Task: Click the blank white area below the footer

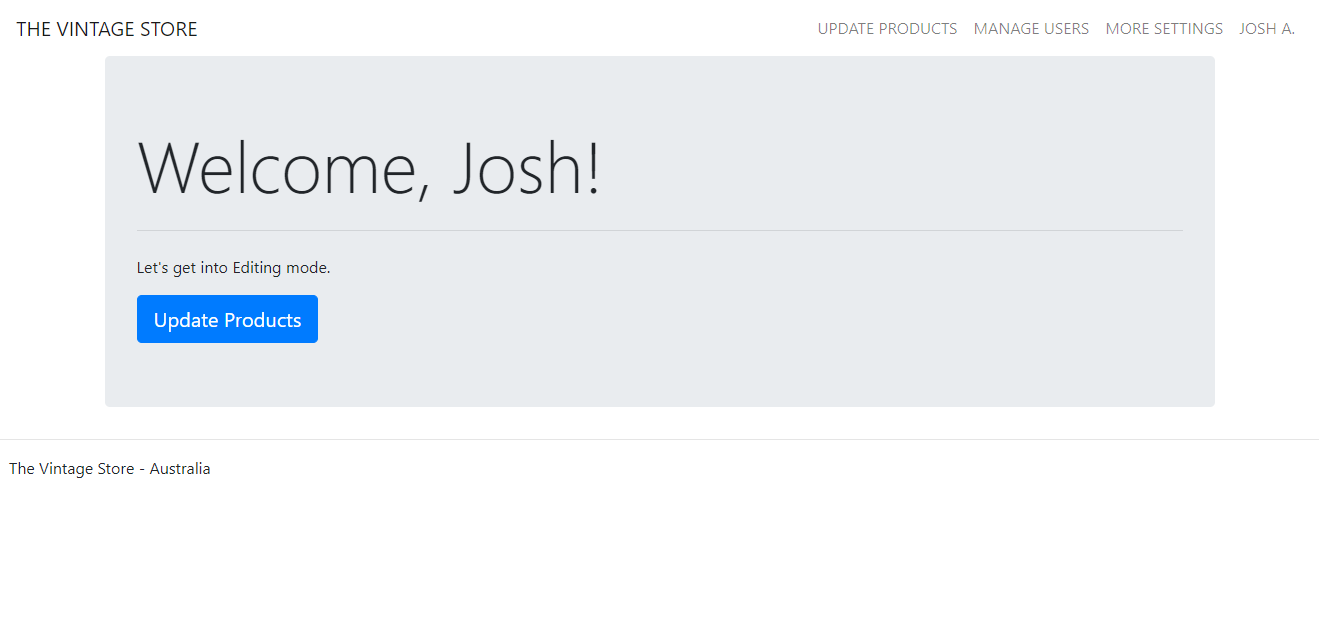Action: (x=660, y=560)
